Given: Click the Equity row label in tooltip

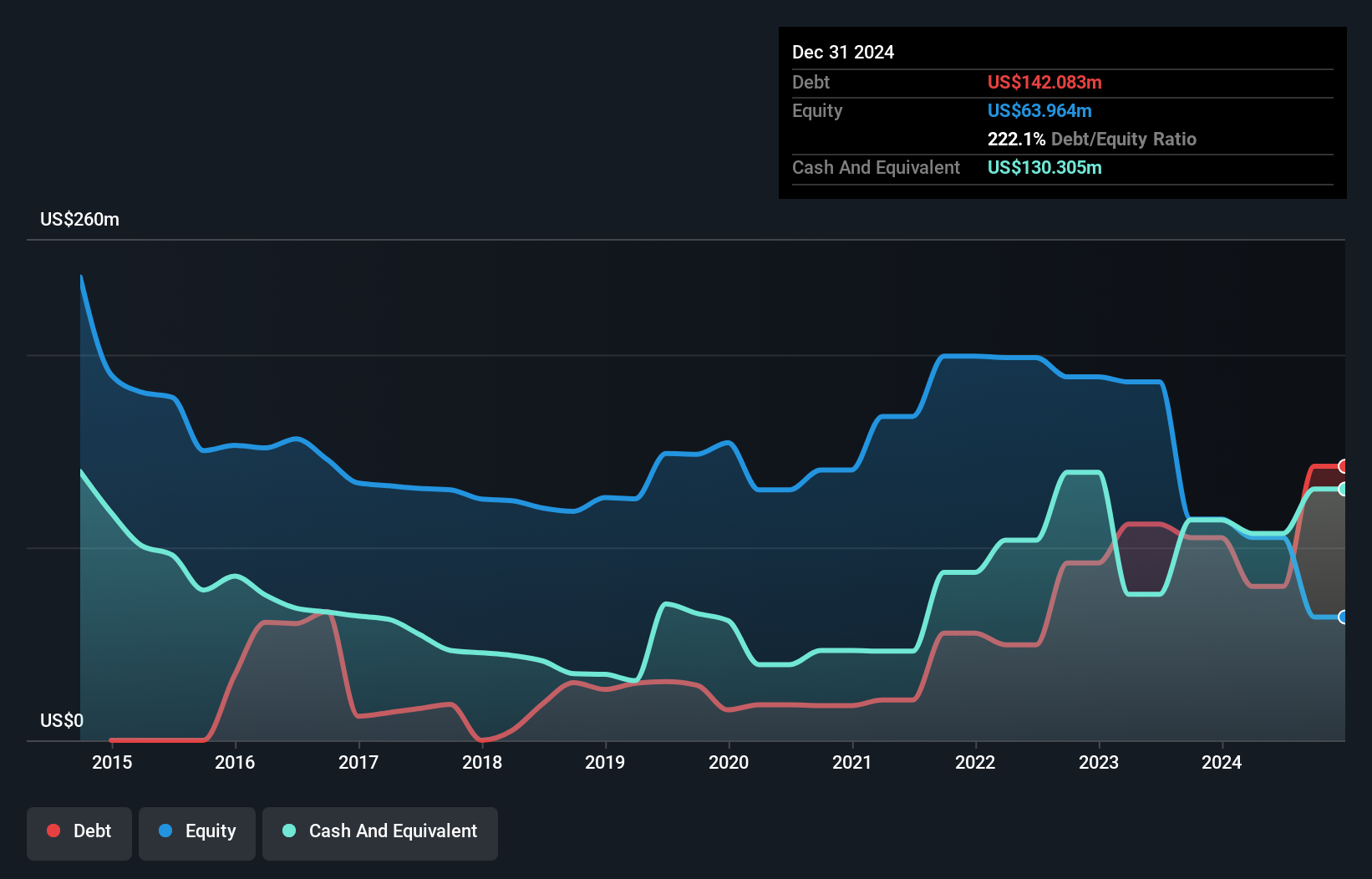Looking at the screenshot, I should (817, 111).
